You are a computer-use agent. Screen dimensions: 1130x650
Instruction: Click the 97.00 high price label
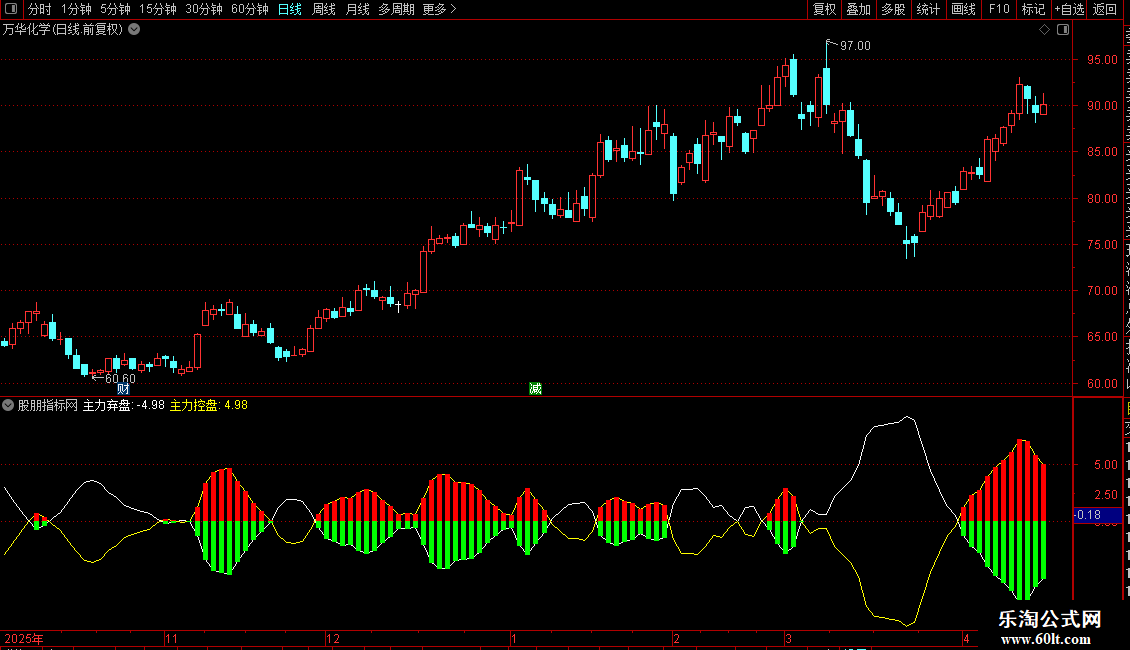pyautogui.click(x=855, y=45)
